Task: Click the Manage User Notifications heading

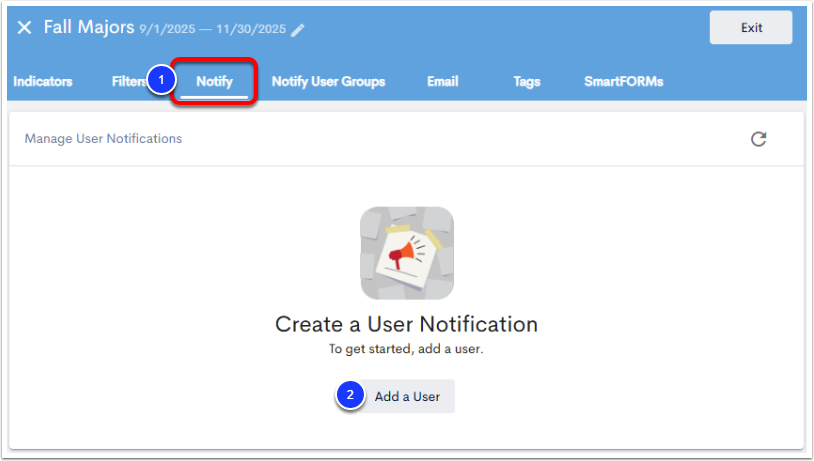Action: [x=103, y=139]
